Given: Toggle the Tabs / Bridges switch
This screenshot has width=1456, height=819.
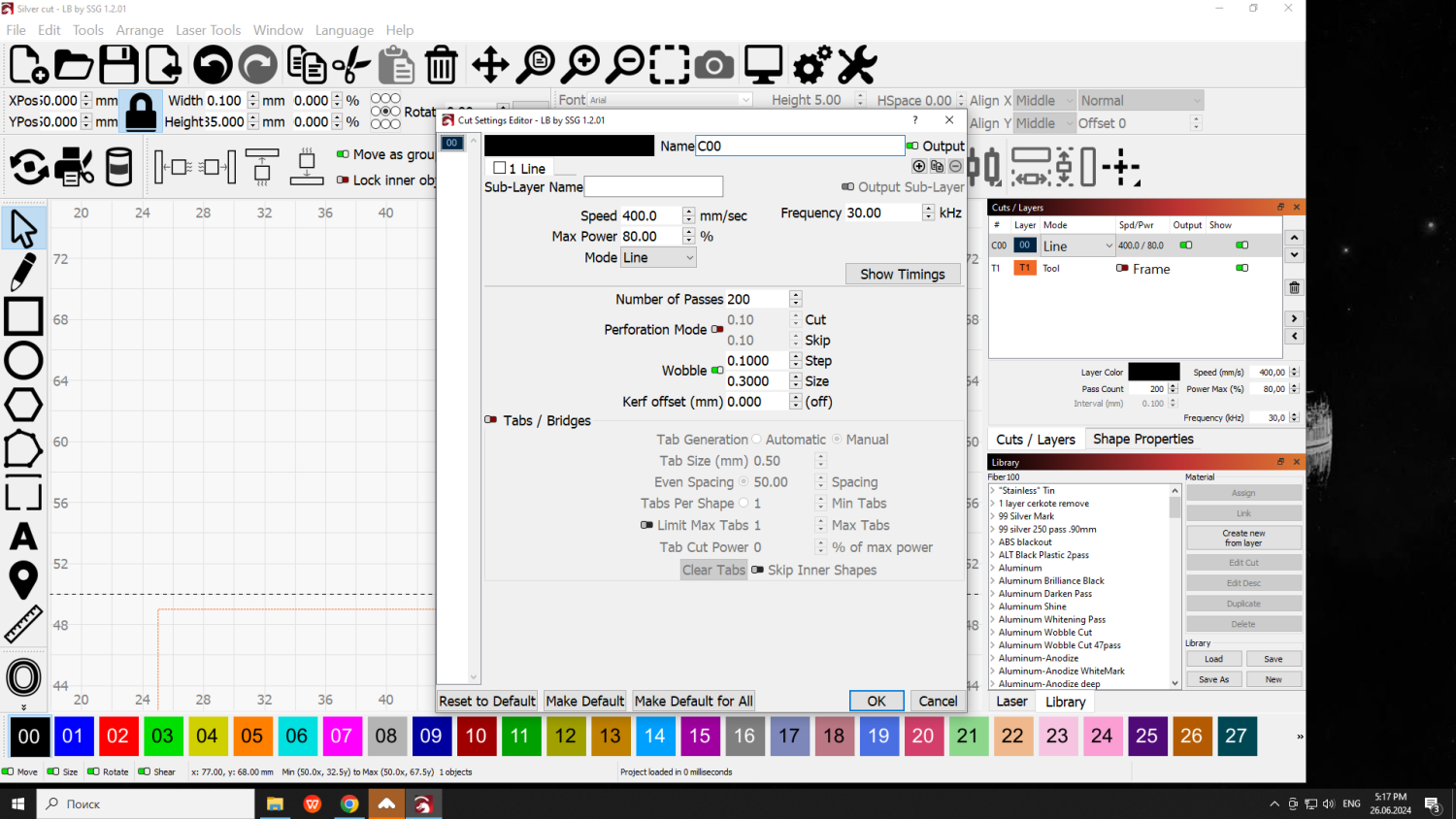Looking at the screenshot, I should pos(491,420).
